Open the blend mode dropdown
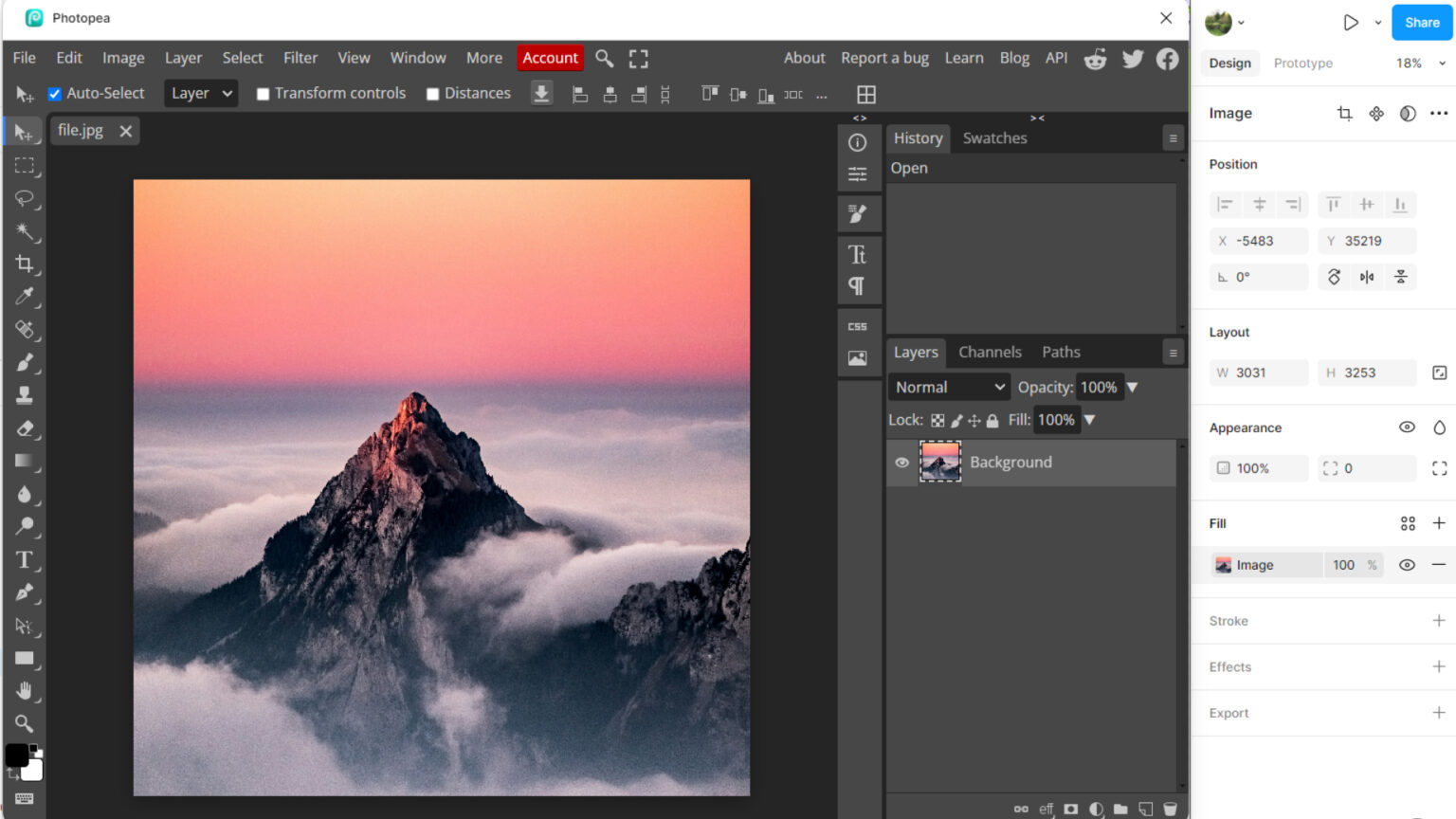 tap(948, 387)
